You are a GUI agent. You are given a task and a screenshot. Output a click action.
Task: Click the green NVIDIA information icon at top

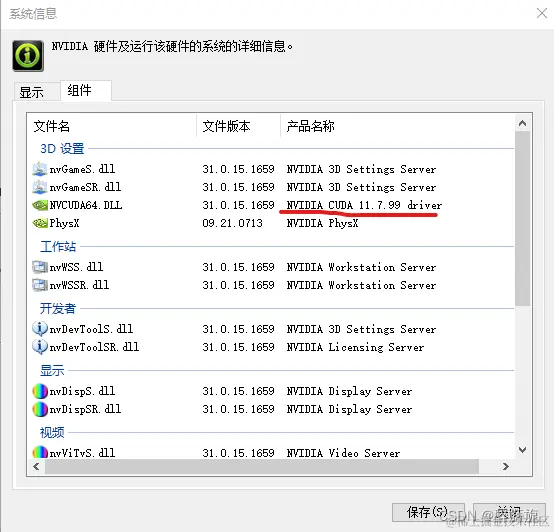coord(28,56)
